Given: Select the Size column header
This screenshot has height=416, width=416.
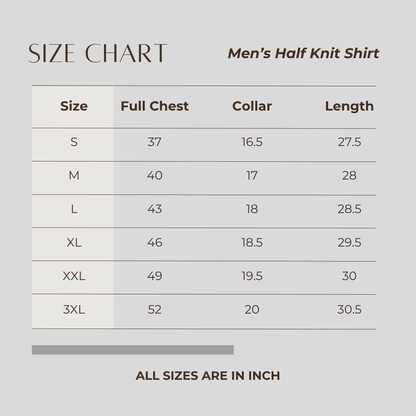Looking at the screenshot, I should pyautogui.click(x=74, y=106).
